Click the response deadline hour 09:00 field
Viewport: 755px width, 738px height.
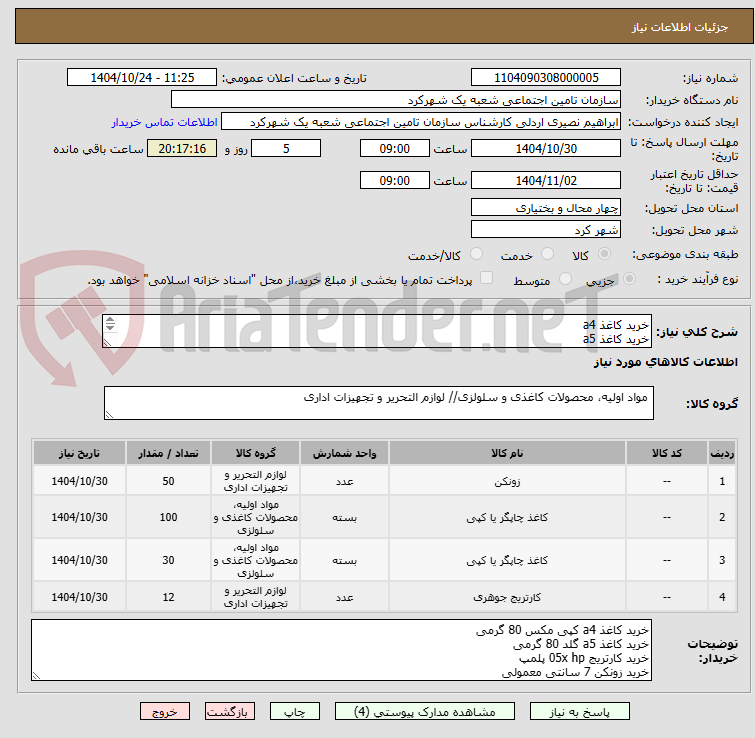tap(394, 148)
